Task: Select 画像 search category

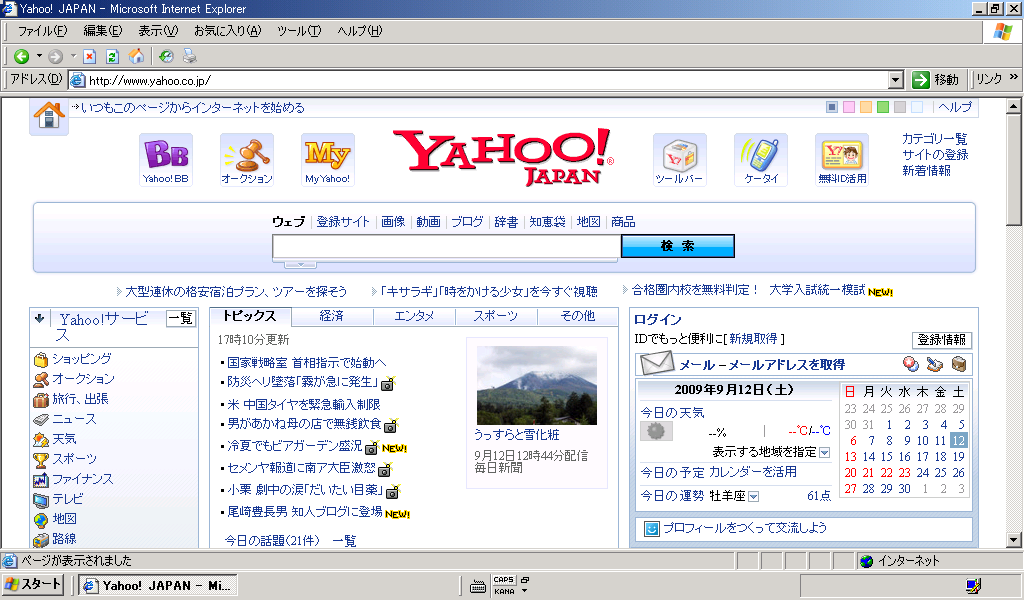Action: click(x=393, y=222)
